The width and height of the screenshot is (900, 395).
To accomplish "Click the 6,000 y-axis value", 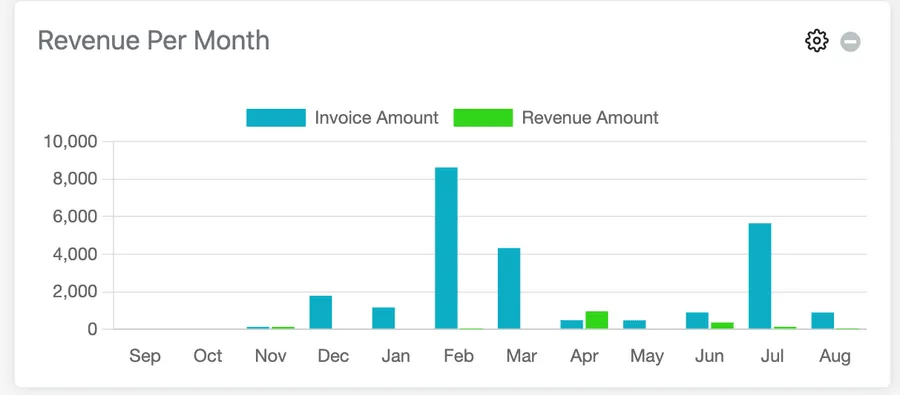I will [x=76, y=217].
